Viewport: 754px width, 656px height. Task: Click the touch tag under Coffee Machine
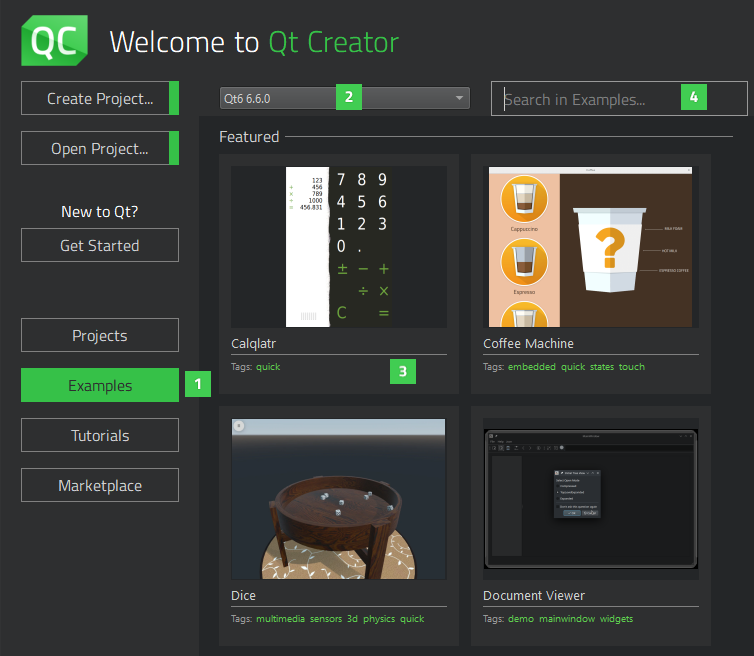tap(632, 367)
